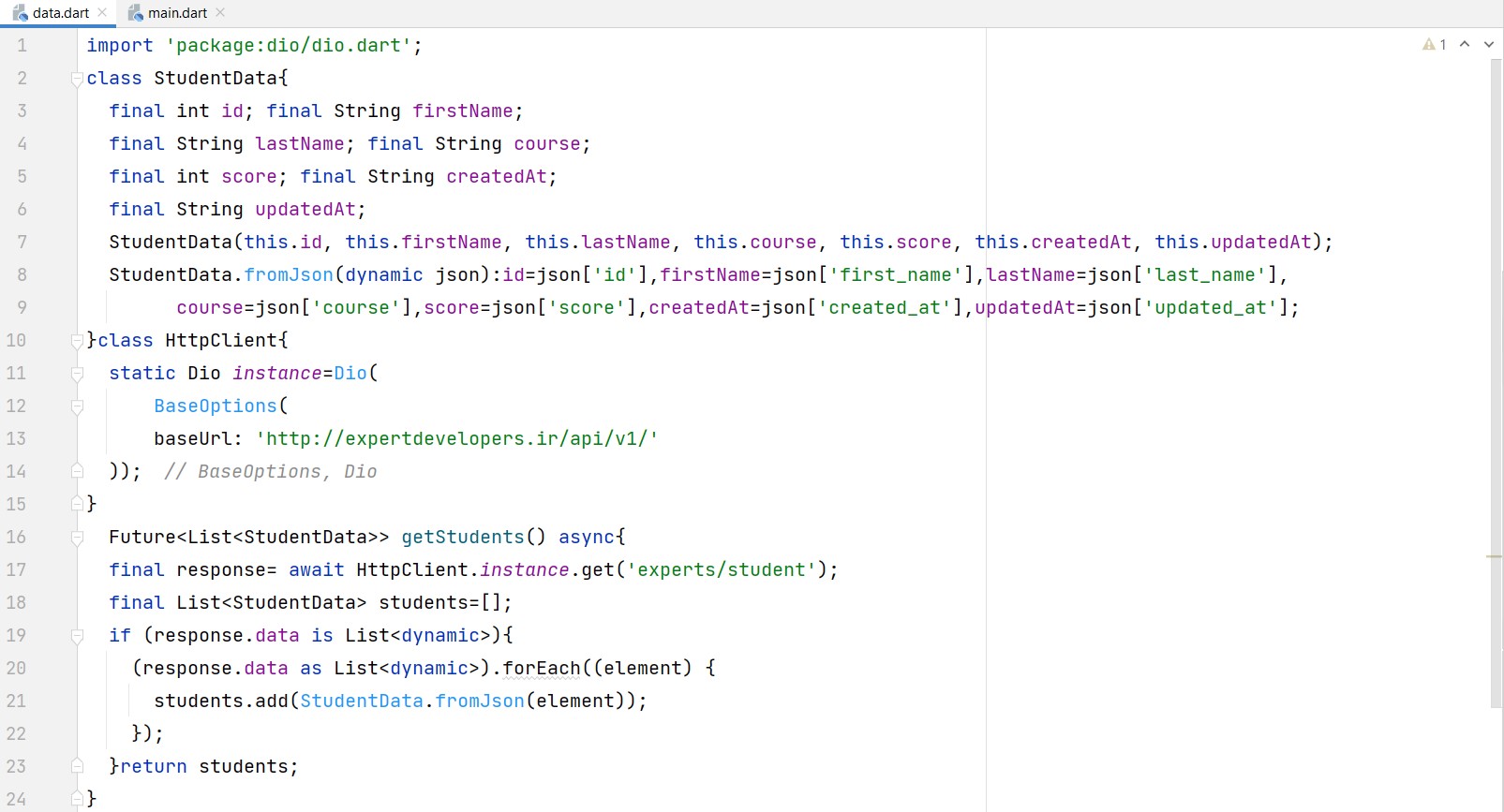Collapse the StudentData class fold on line 2
This screenshot has width=1504, height=812.
(77, 80)
